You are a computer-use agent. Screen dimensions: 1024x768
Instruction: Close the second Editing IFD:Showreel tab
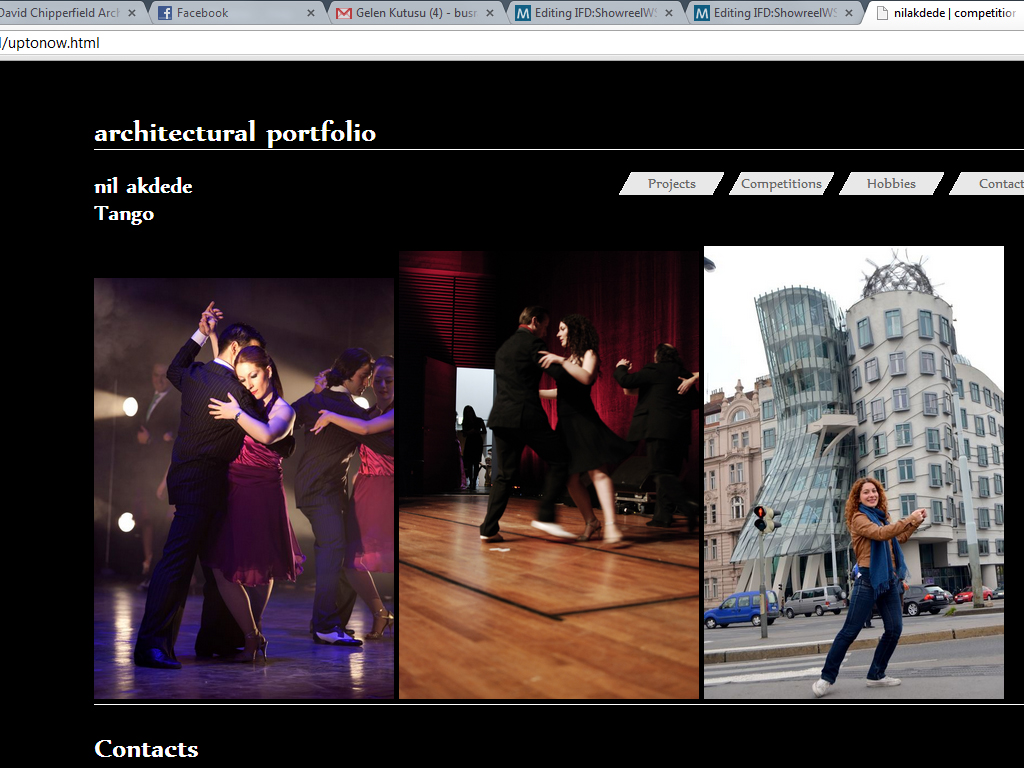point(849,13)
